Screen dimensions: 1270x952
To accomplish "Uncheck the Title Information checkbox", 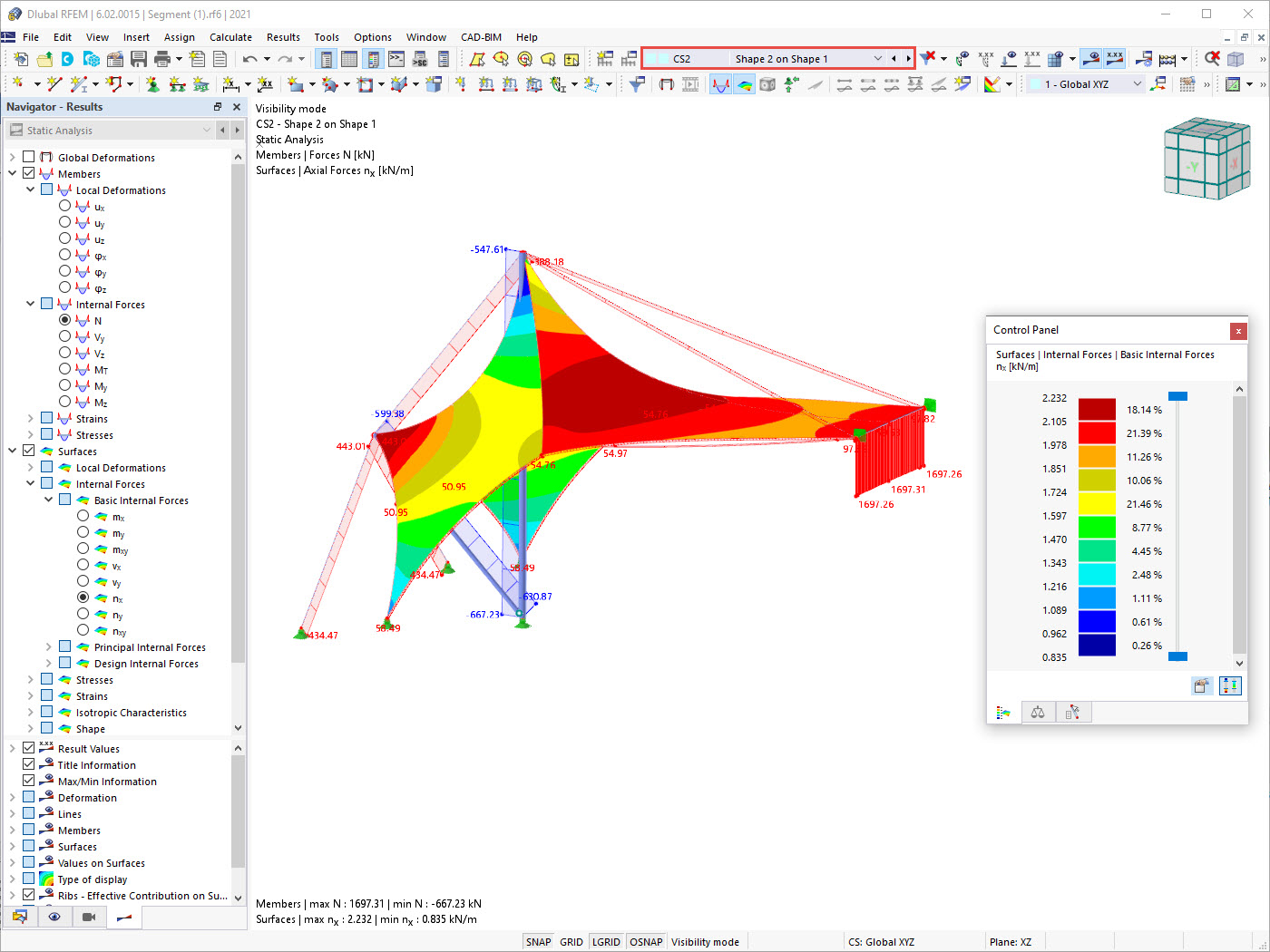I will click(29, 764).
